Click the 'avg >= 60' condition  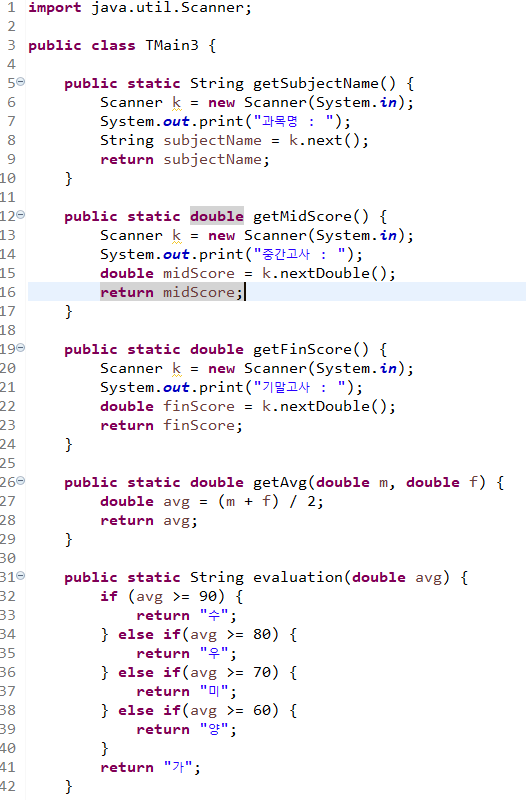coord(229,711)
